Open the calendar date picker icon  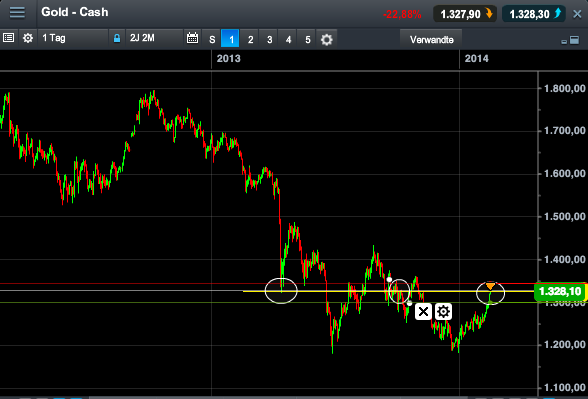click(x=192, y=38)
